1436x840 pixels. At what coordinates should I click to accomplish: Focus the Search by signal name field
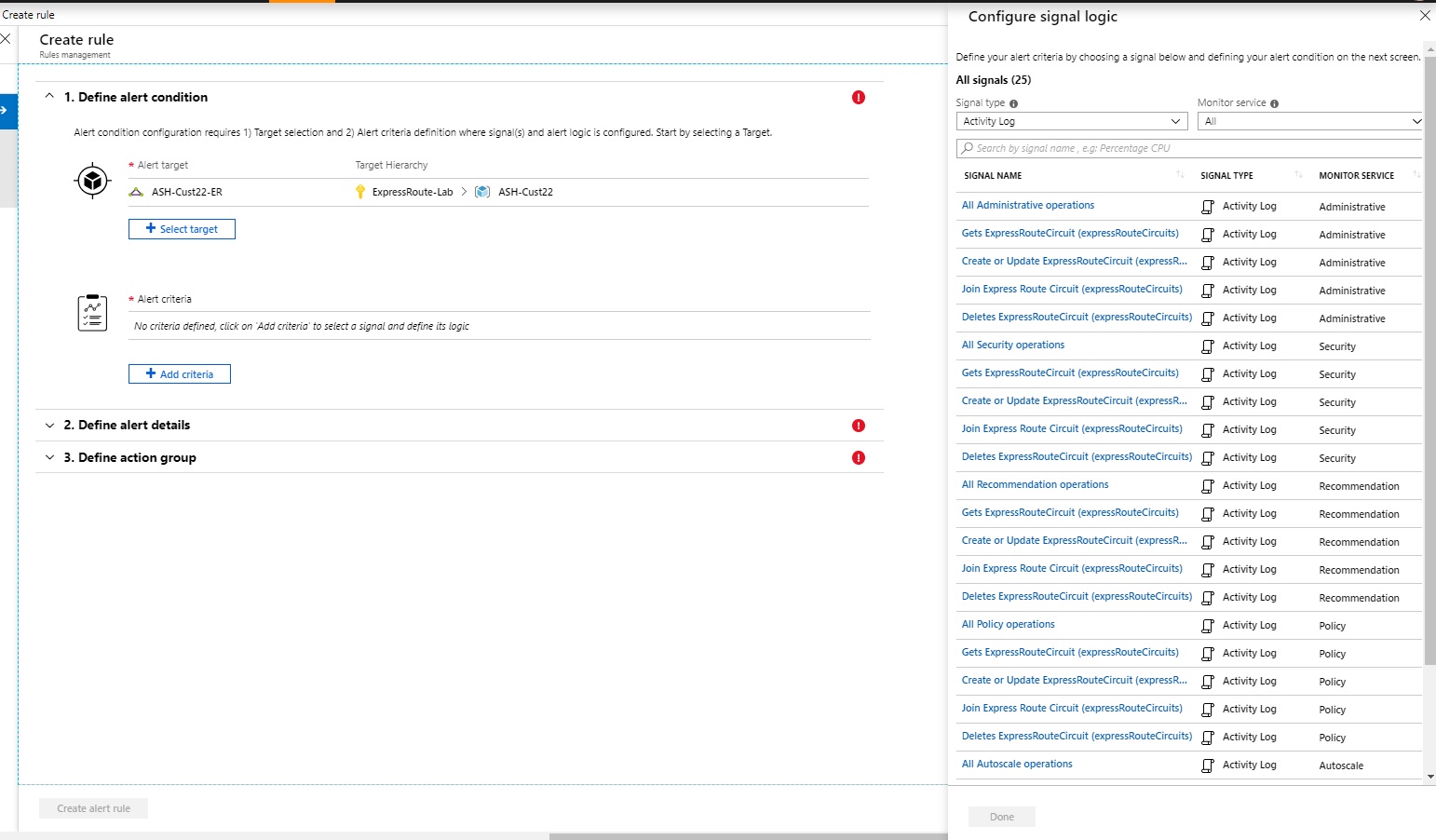click(1190, 148)
